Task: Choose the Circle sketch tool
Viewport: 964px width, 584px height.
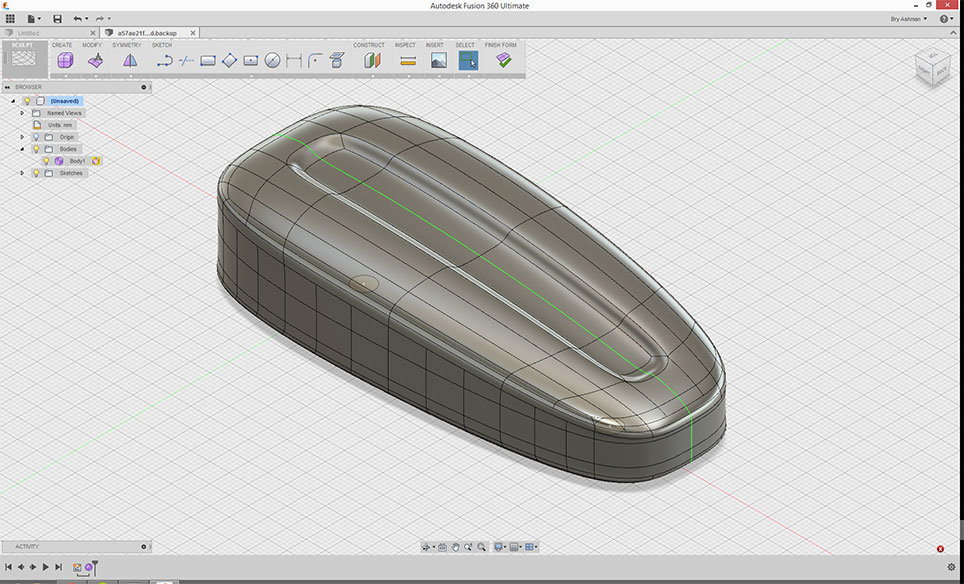Action: click(272, 60)
